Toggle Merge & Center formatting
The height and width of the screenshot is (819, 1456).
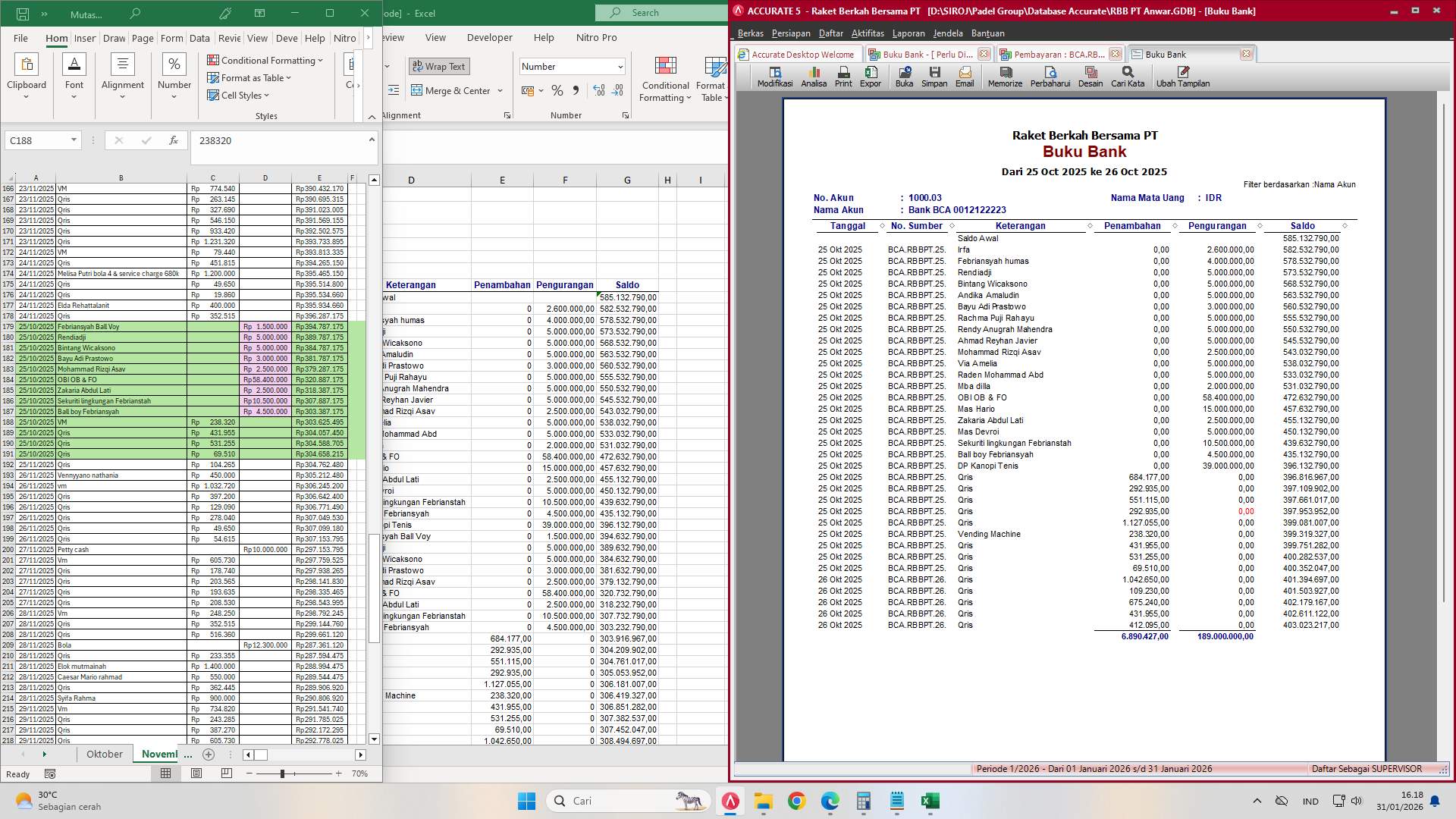(x=453, y=90)
